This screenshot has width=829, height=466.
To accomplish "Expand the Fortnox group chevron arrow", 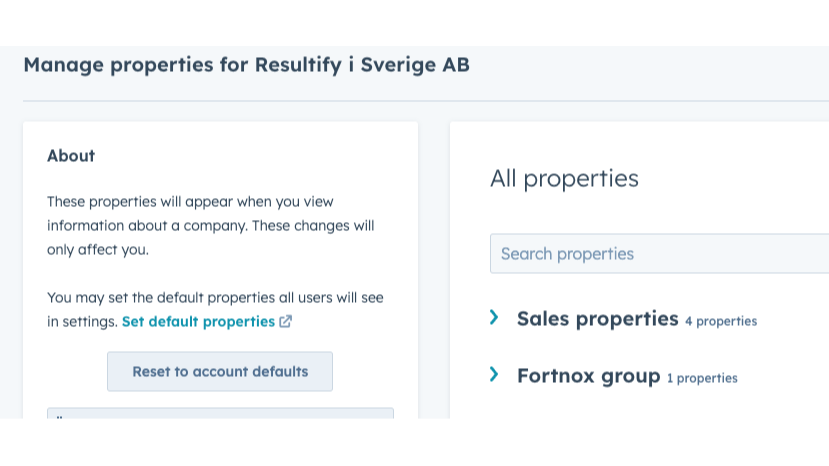I will [x=494, y=375].
